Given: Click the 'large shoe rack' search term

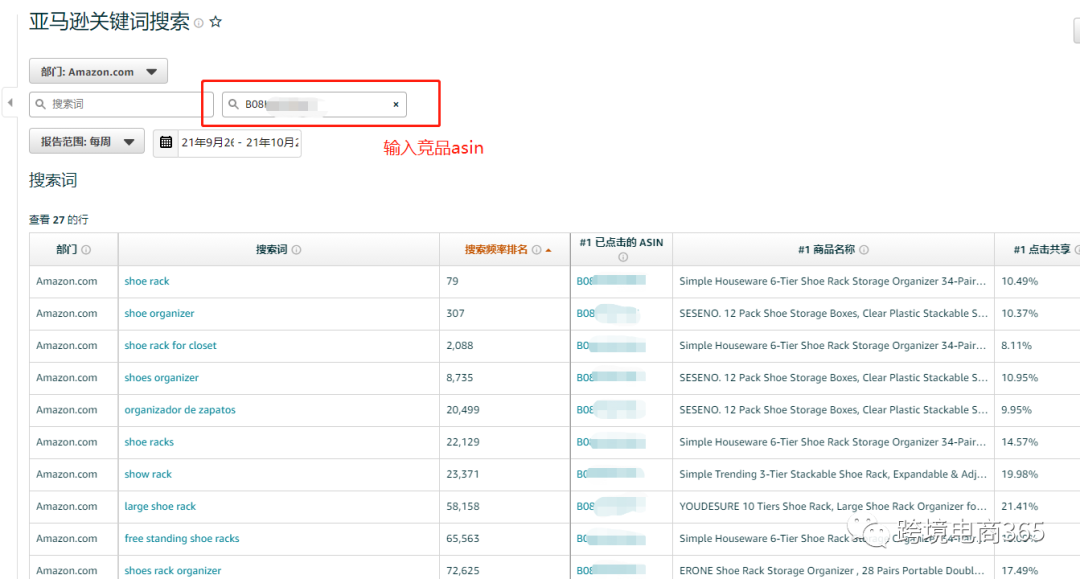Looking at the screenshot, I should click(160, 506).
